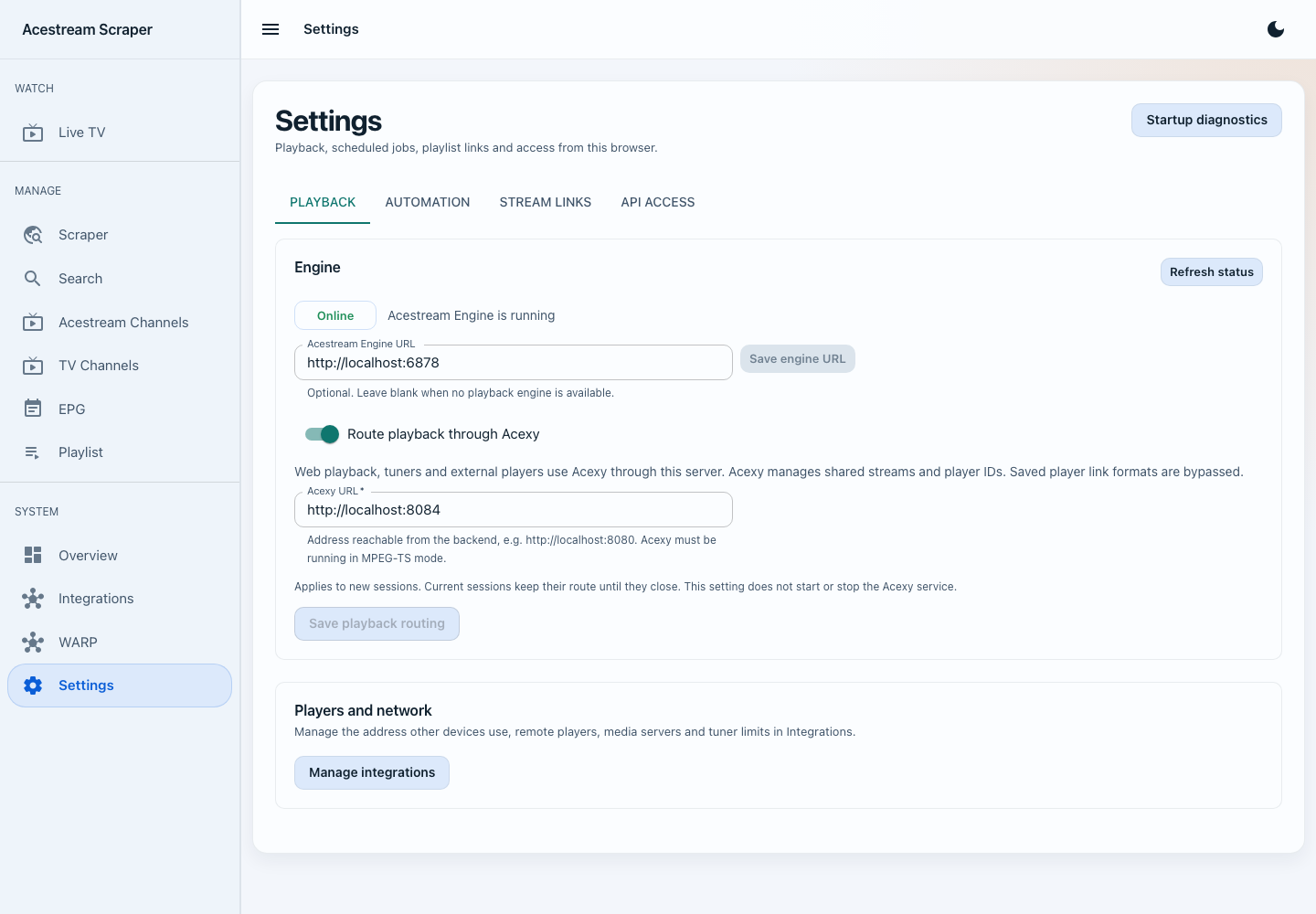Click Refresh status button
This screenshot has width=1316, height=914.
[1212, 271]
